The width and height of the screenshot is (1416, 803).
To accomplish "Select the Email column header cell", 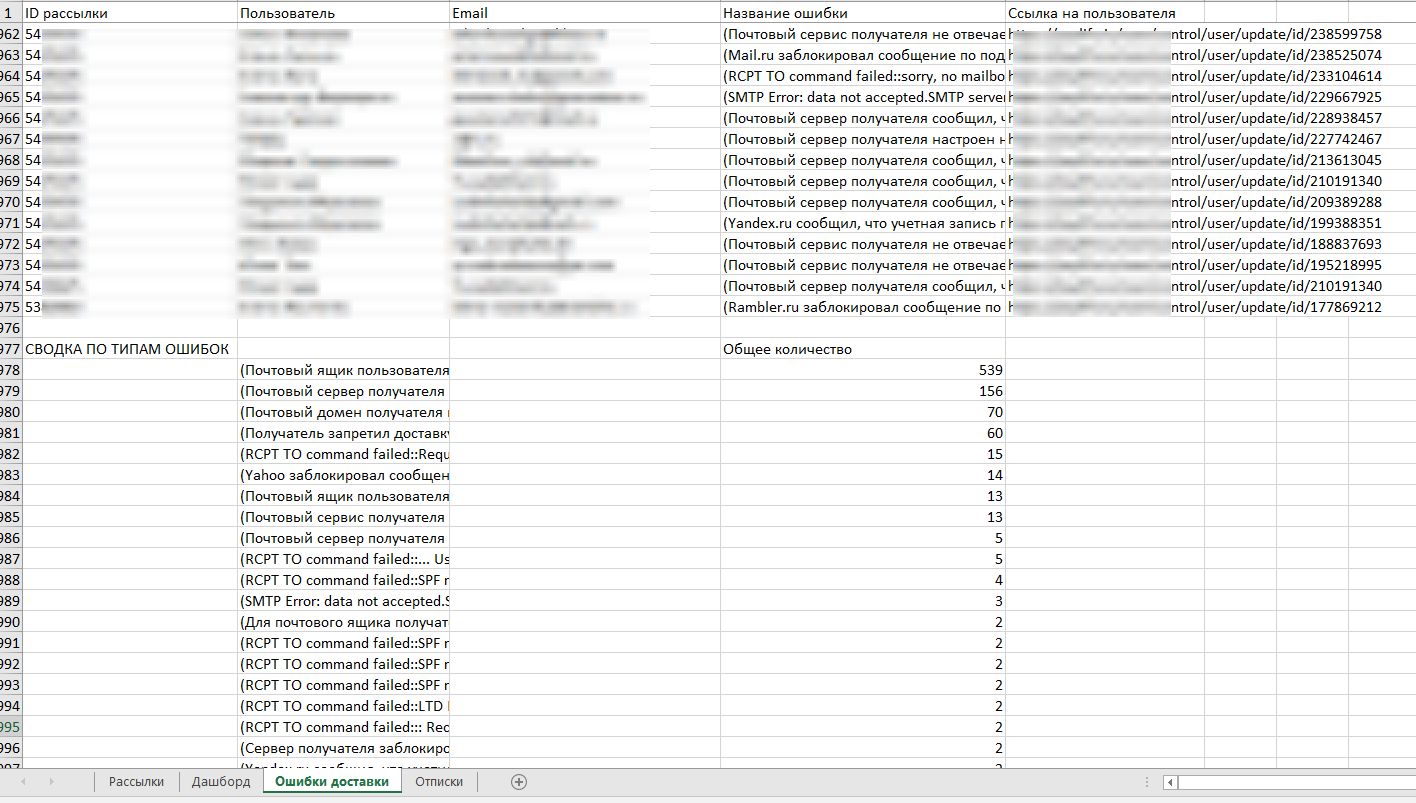I will pos(584,13).
